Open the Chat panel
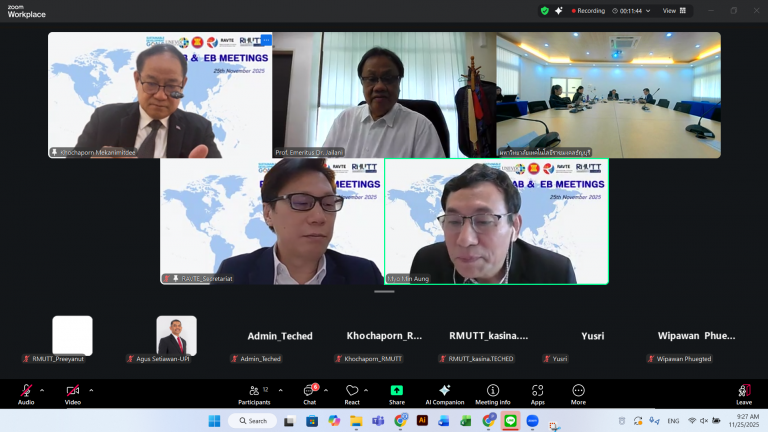 (310, 392)
